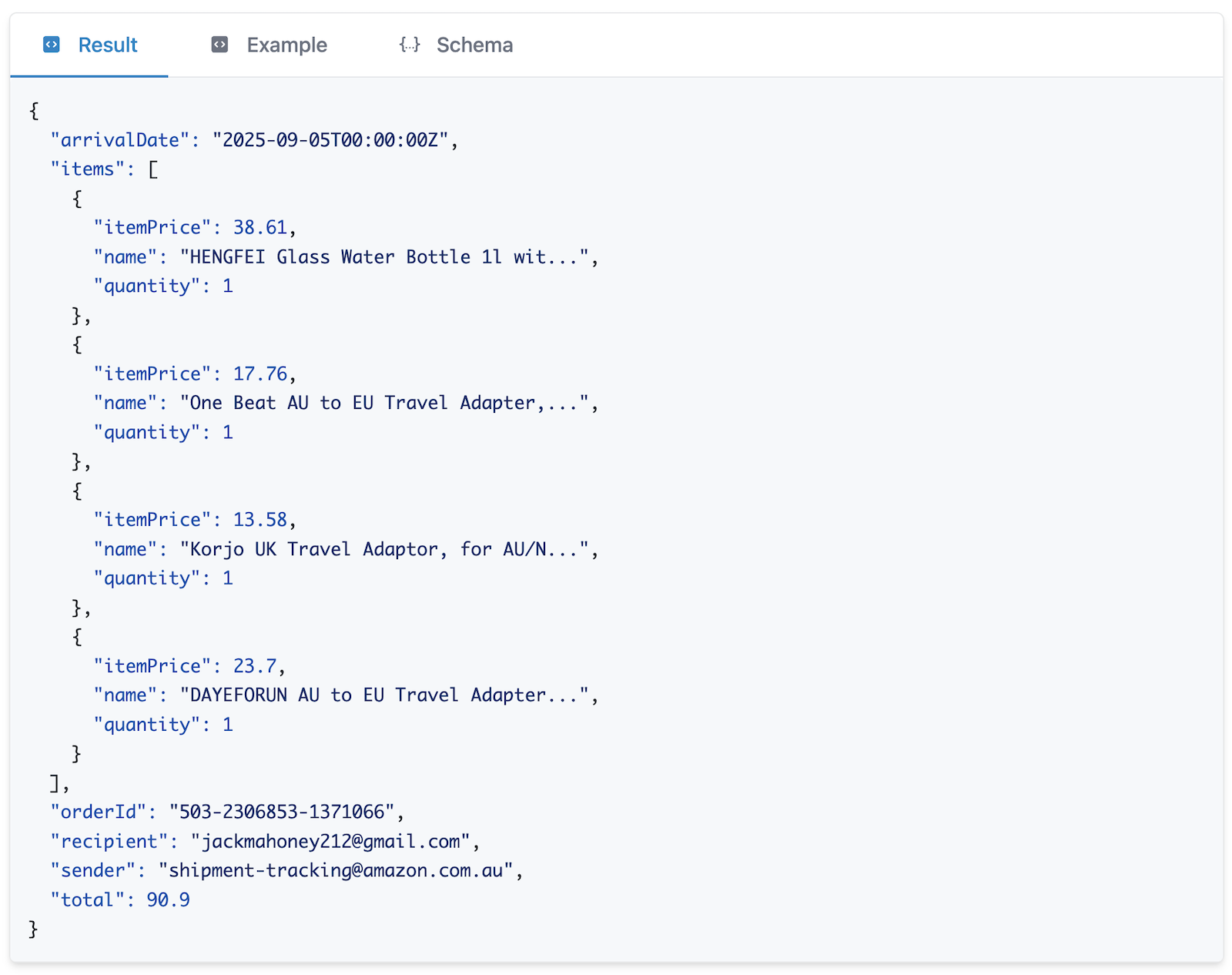Click the Result tab code icon
The height and width of the screenshot is (975, 1232).
point(52,45)
